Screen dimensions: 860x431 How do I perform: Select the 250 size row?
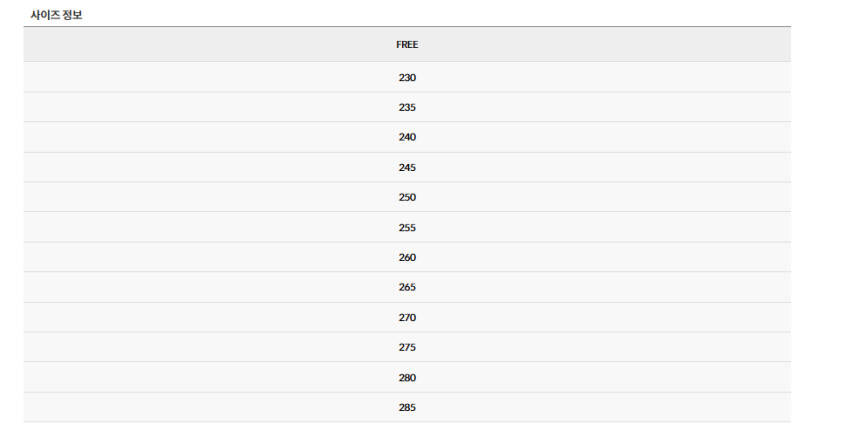(407, 197)
